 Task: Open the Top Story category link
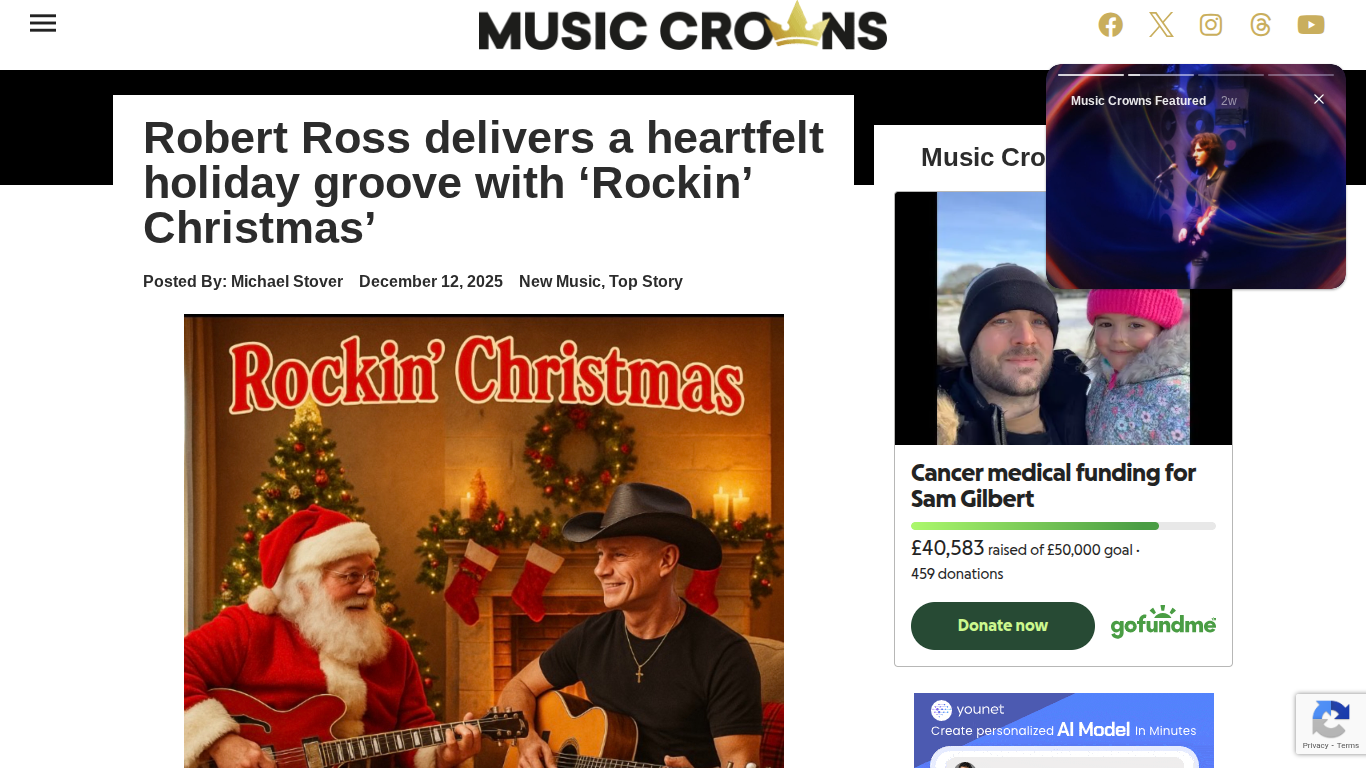click(x=646, y=282)
